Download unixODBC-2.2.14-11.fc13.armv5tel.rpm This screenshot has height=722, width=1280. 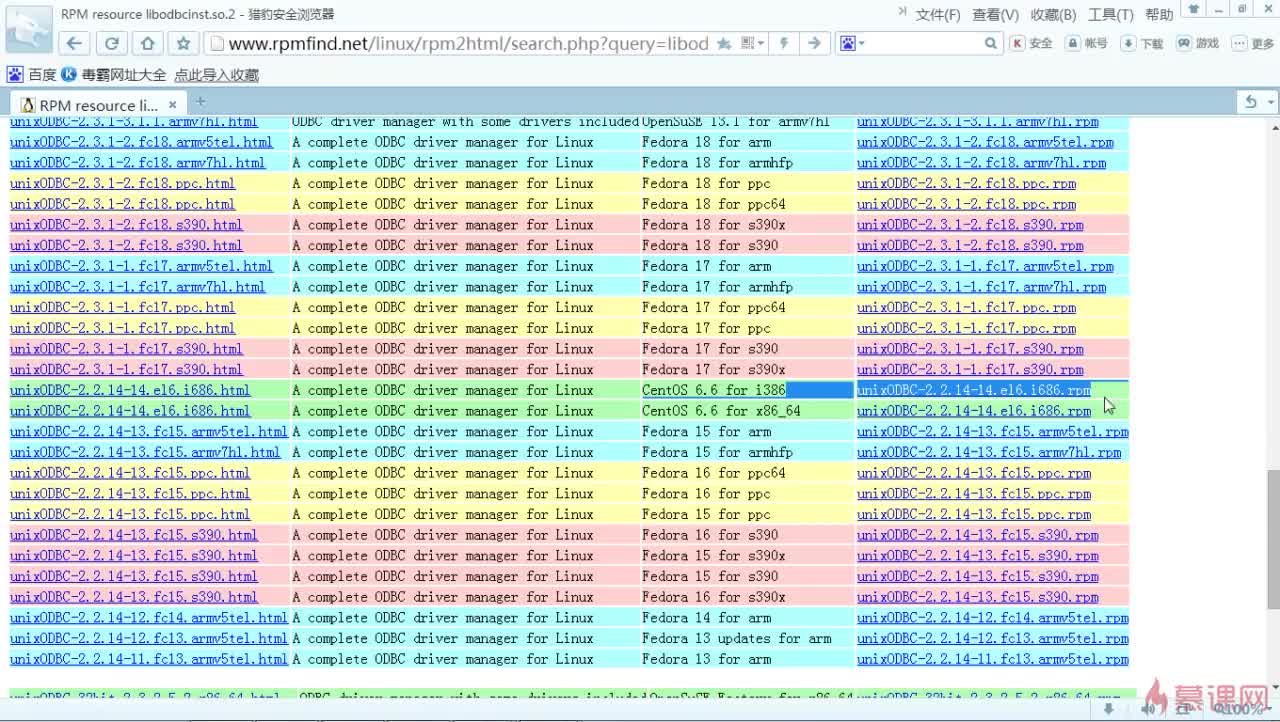(x=993, y=659)
